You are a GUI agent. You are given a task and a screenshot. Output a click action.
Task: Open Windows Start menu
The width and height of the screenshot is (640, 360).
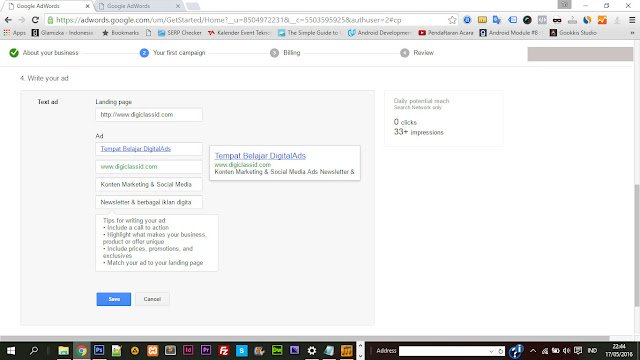coord(11,351)
